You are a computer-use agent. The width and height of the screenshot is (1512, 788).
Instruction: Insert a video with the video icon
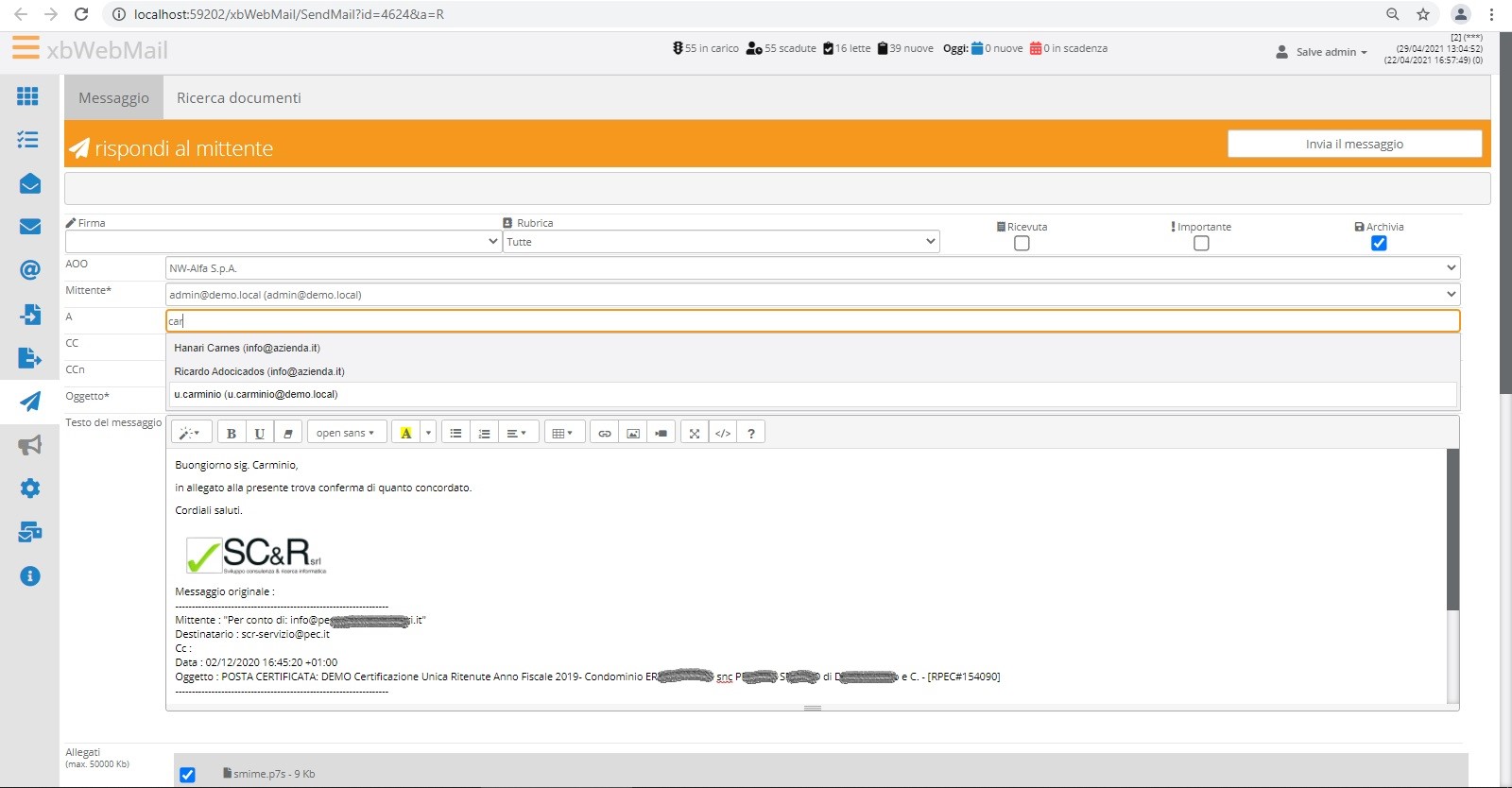coord(661,433)
